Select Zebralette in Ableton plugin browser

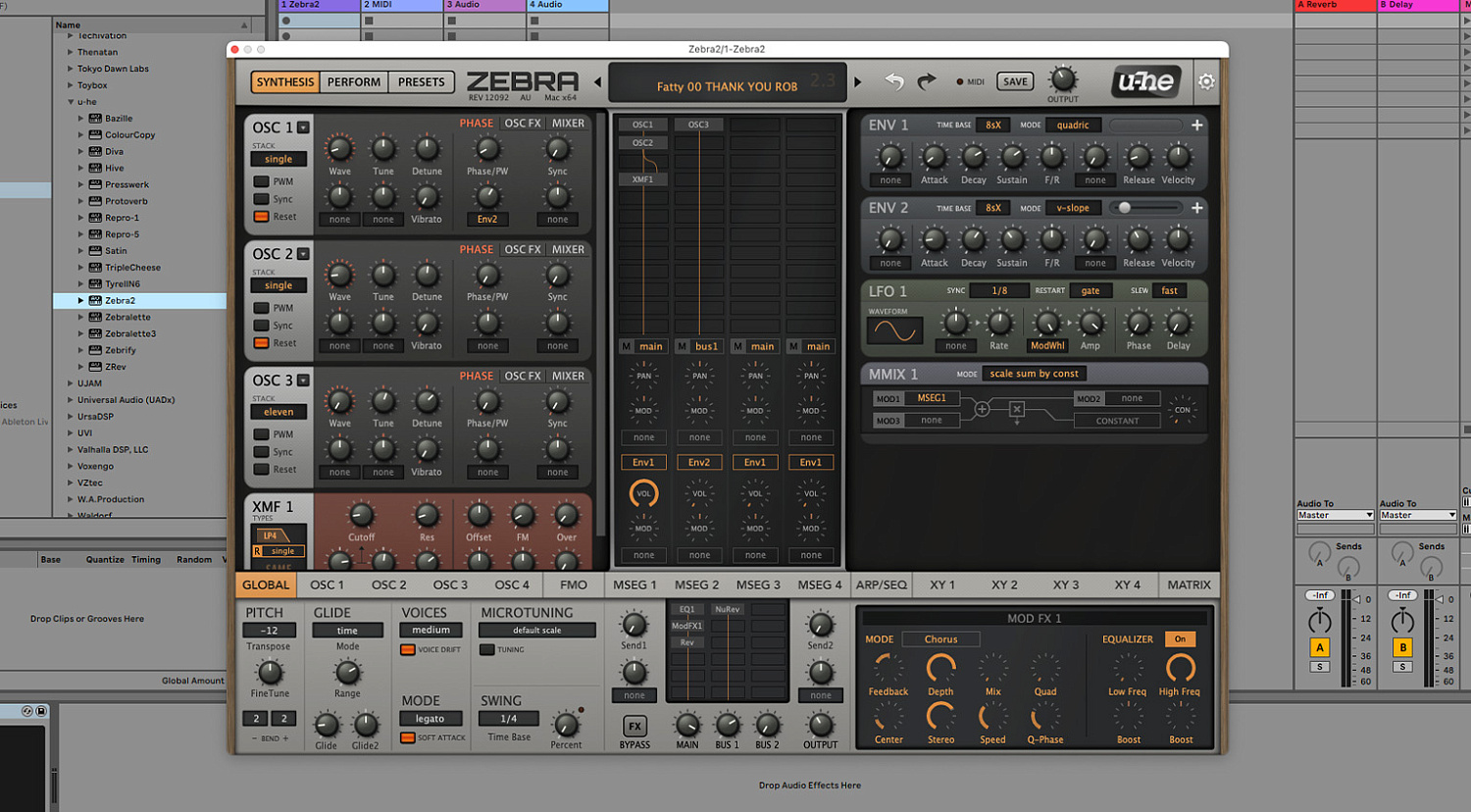pyautogui.click(x=127, y=317)
